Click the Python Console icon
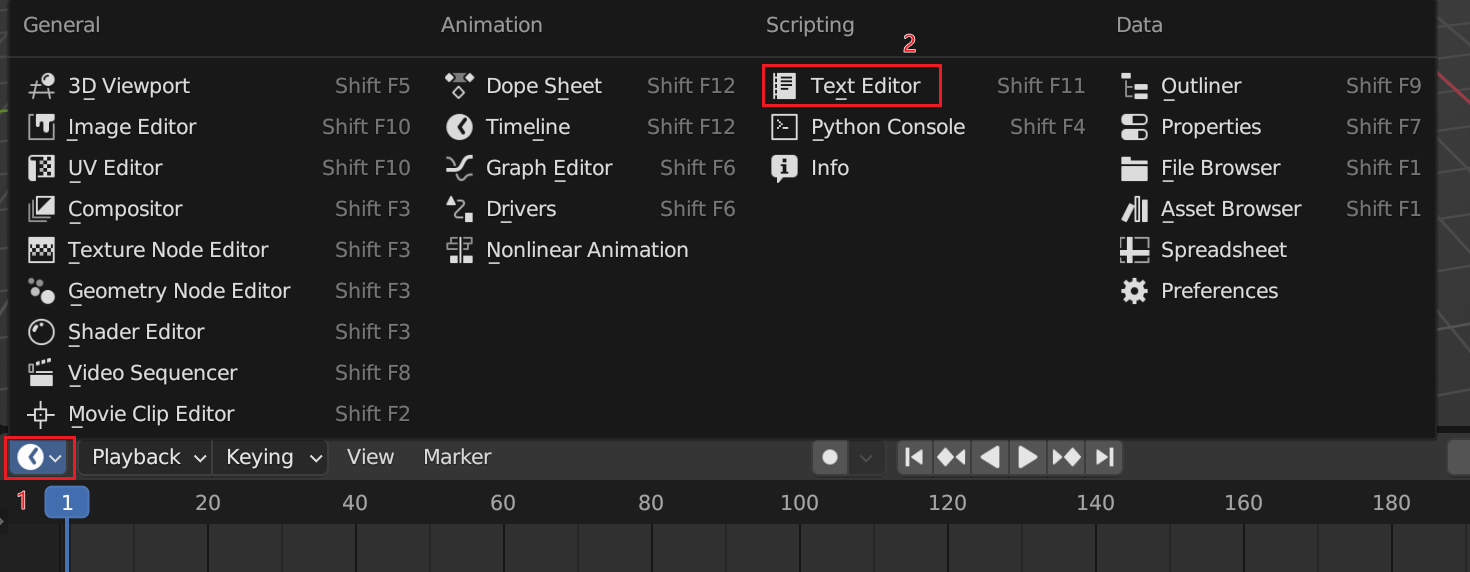Image resolution: width=1470 pixels, height=572 pixels. pos(784,127)
